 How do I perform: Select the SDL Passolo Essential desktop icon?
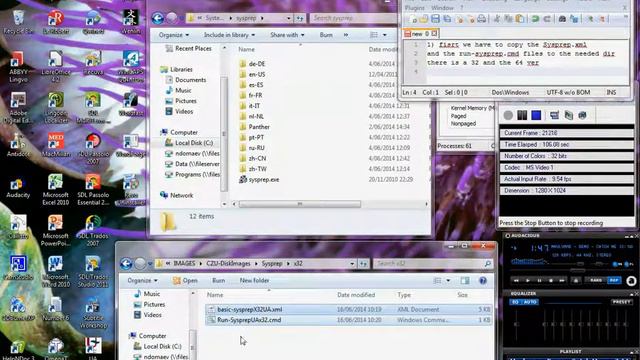point(93,190)
